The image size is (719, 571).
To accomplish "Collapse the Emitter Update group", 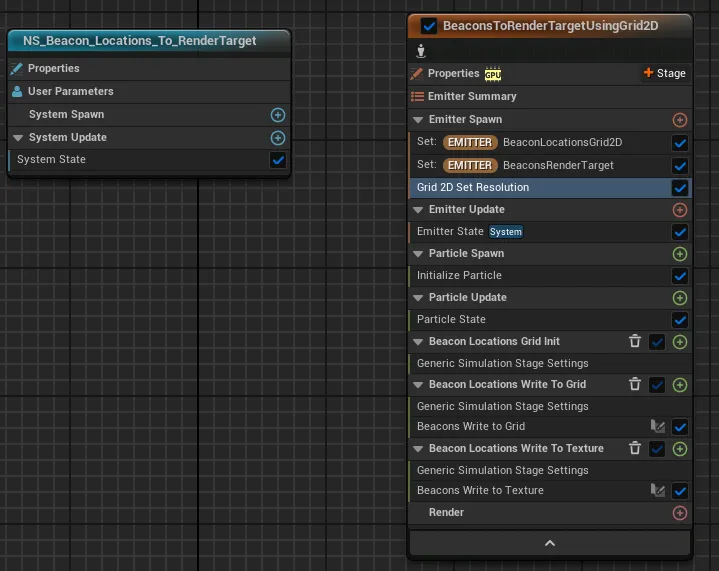I will tap(418, 210).
